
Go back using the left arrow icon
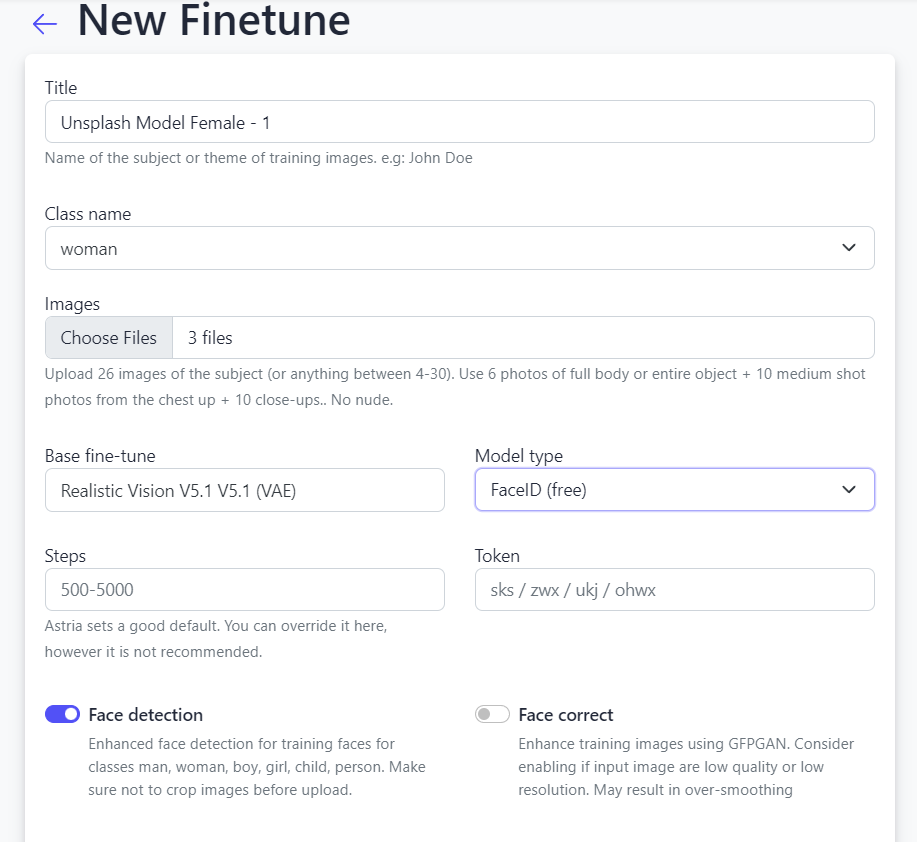[44, 24]
